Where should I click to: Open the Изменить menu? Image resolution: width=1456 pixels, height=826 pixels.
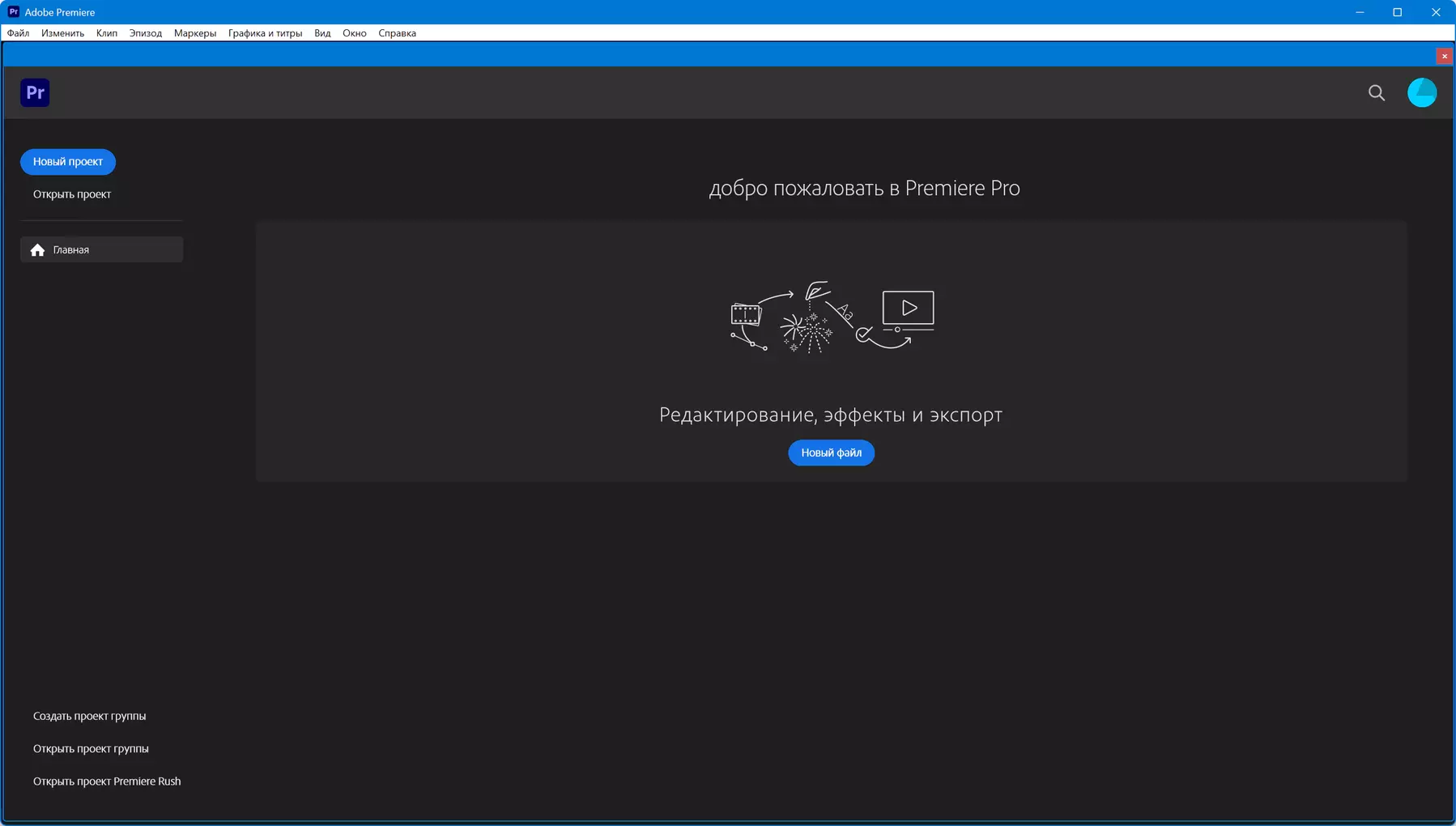coord(62,33)
